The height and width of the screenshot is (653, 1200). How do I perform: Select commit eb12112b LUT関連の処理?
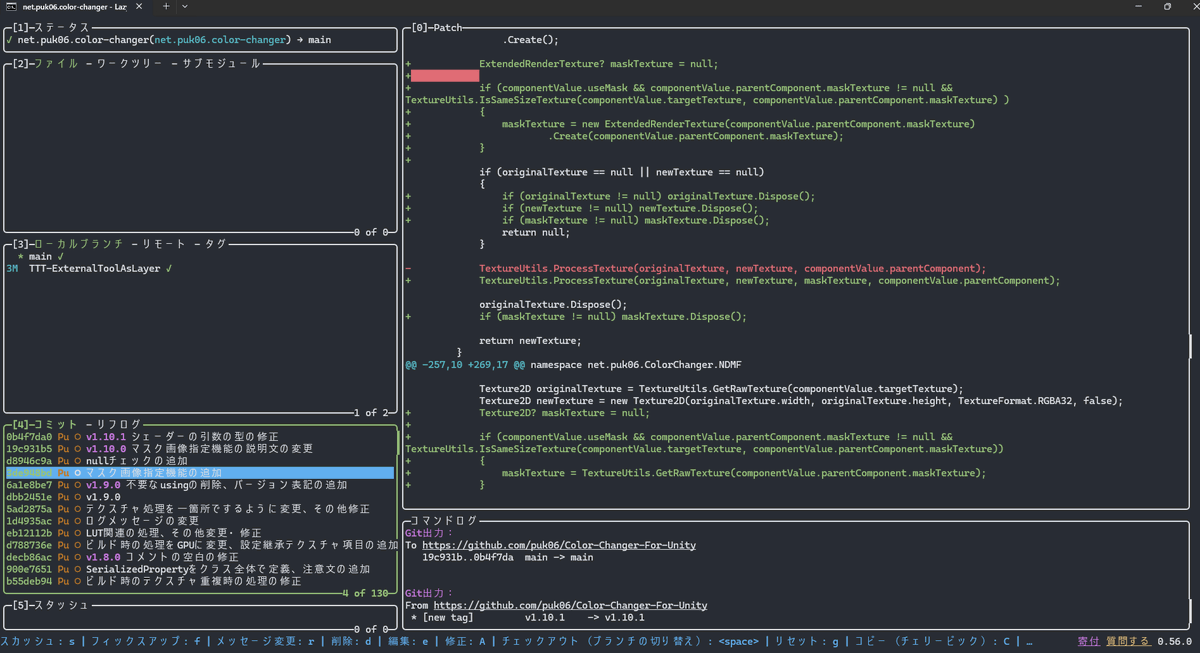[x=200, y=533]
